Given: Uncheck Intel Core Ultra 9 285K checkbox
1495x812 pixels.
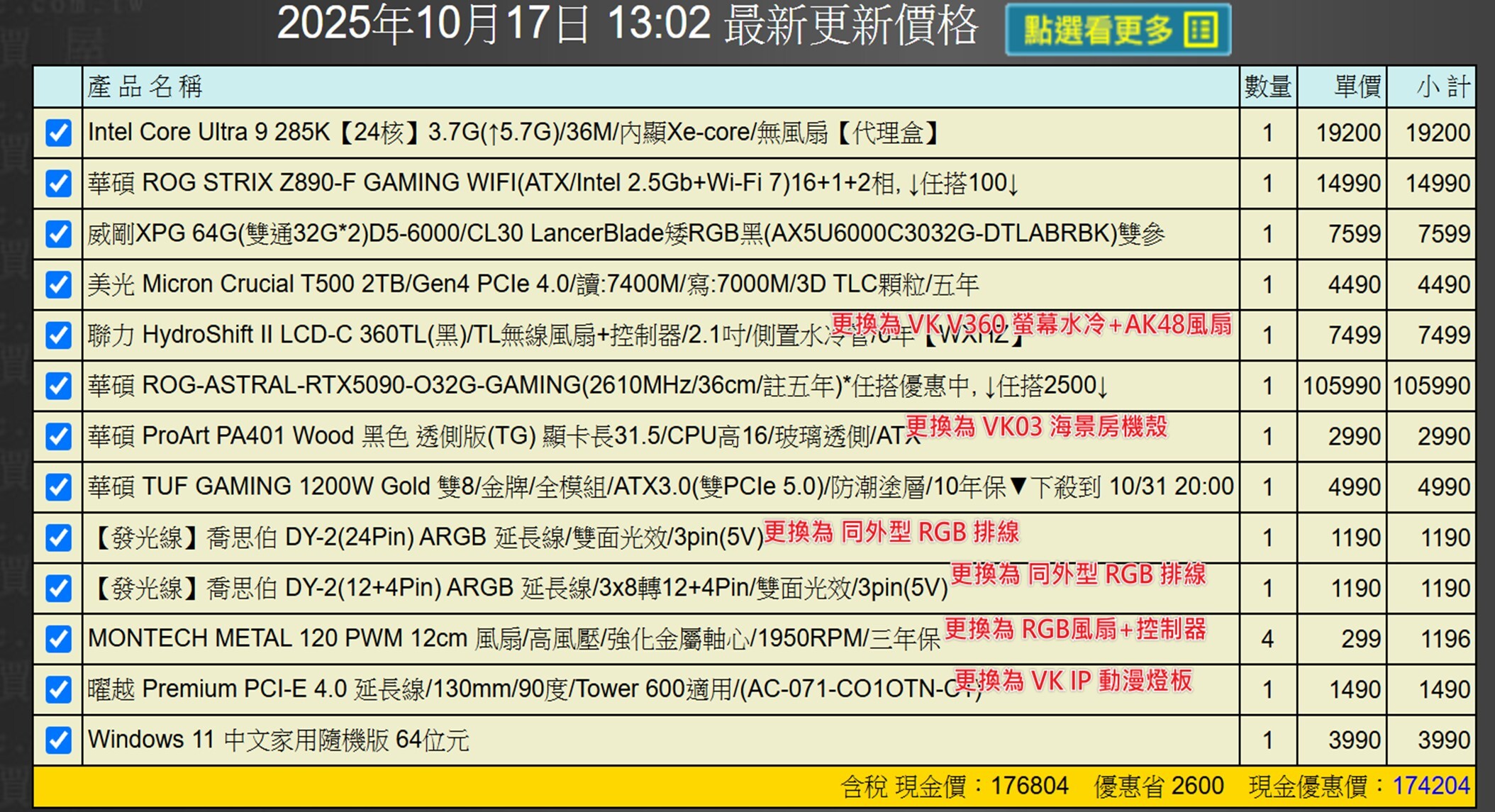Looking at the screenshot, I should [58, 133].
